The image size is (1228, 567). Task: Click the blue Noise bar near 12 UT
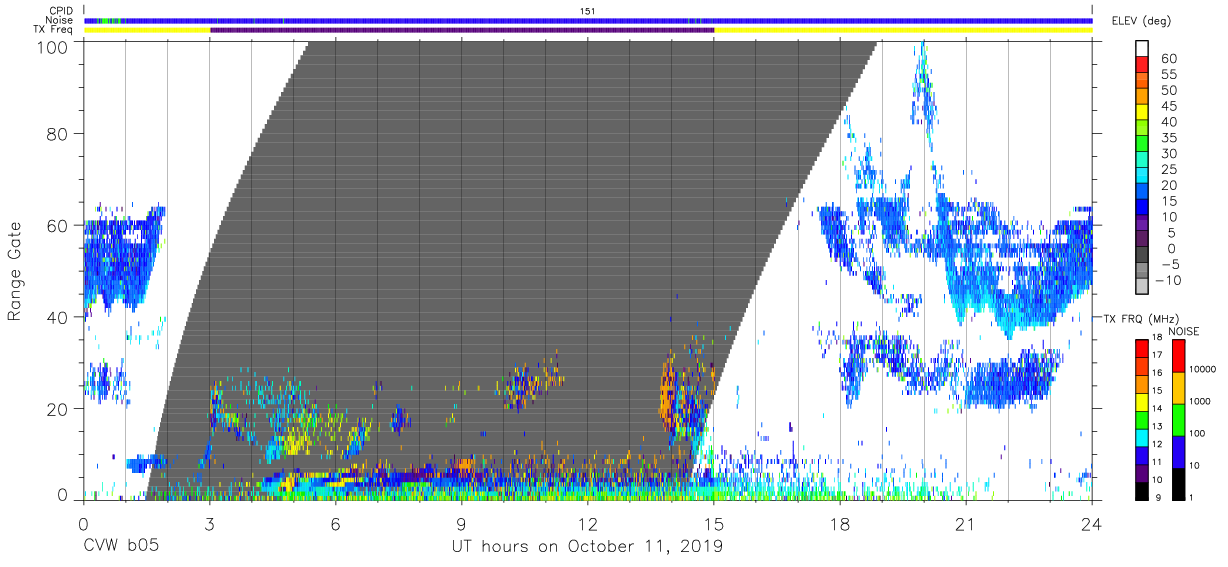coord(588,20)
